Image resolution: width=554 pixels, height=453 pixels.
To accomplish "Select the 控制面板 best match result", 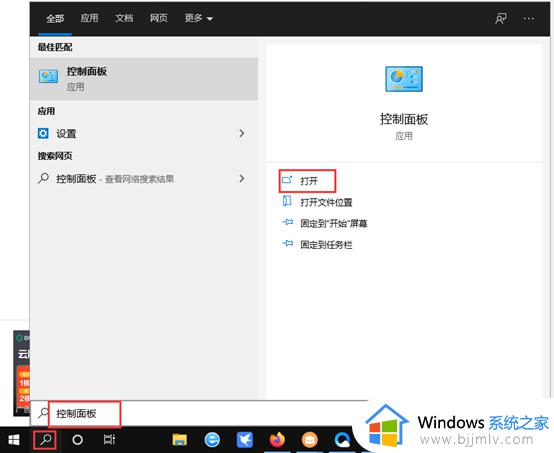I will [x=144, y=78].
